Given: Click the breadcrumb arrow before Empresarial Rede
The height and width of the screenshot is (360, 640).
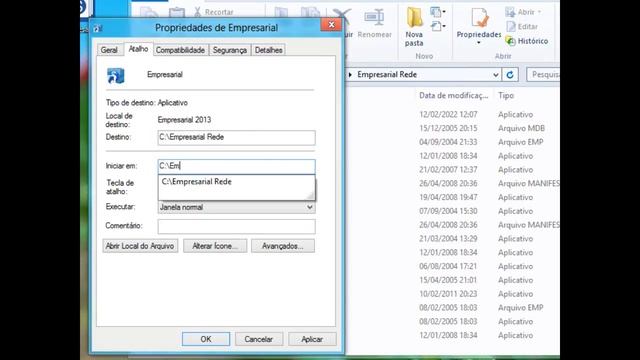Looking at the screenshot, I should pos(350,75).
